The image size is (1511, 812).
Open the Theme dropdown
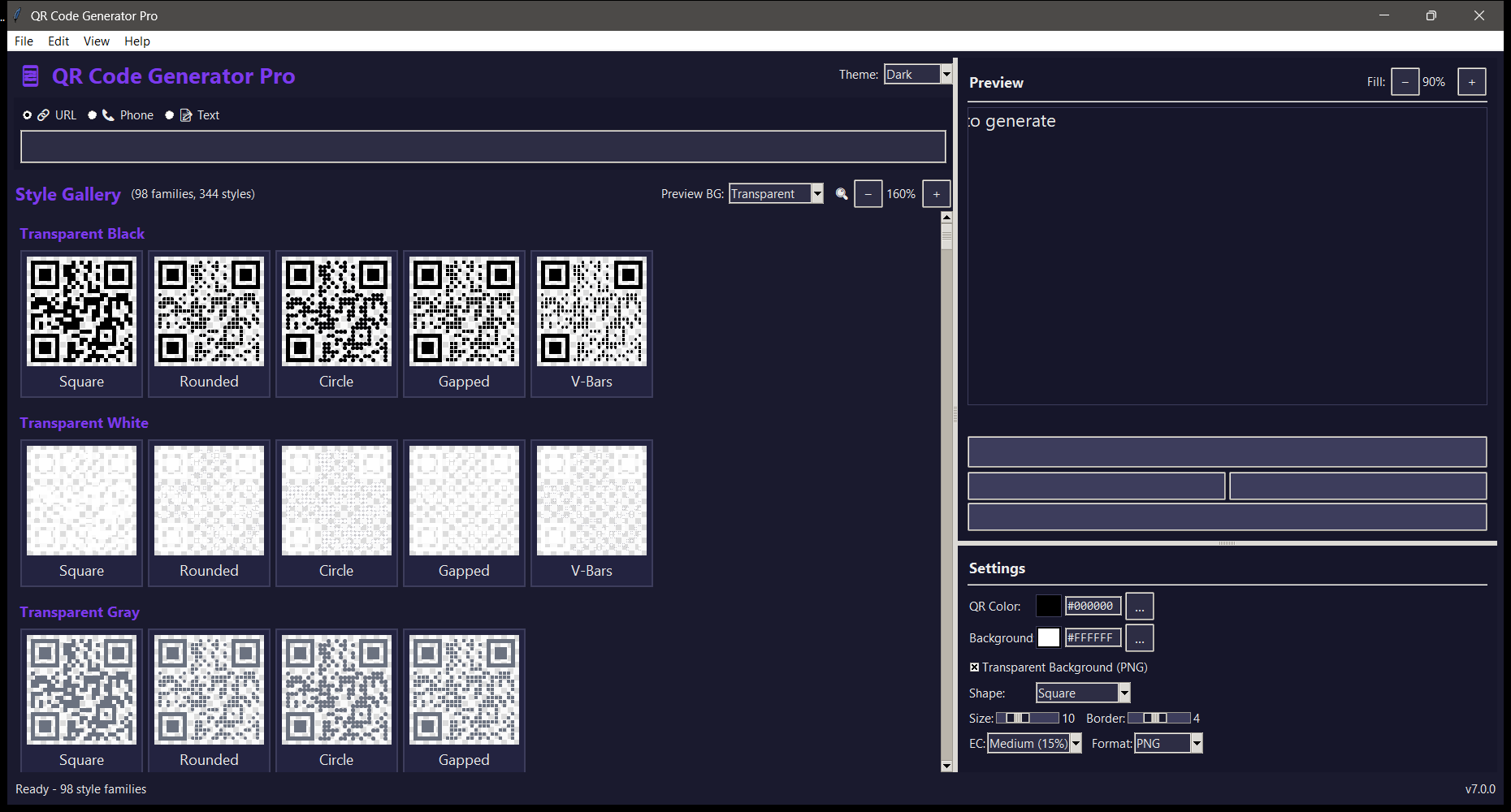[x=946, y=74]
